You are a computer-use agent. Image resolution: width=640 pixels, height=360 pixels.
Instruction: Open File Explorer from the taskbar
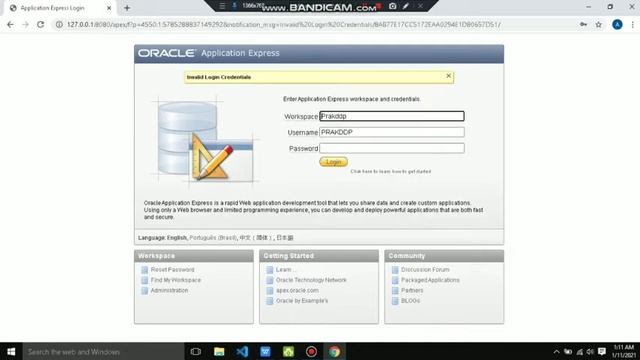219,351
